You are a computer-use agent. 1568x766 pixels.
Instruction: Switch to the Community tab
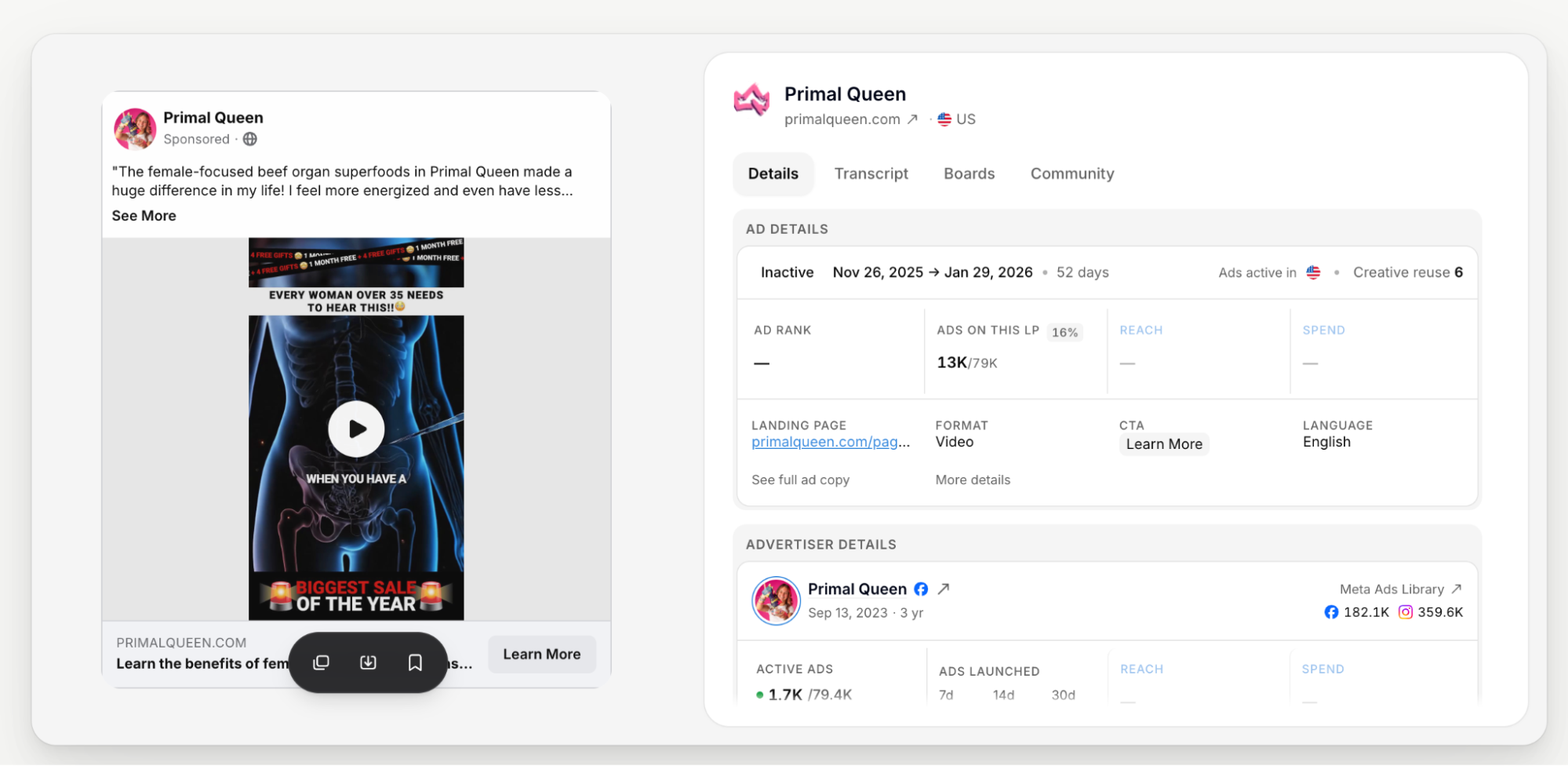pyautogui.click(x=1072, y=173)
